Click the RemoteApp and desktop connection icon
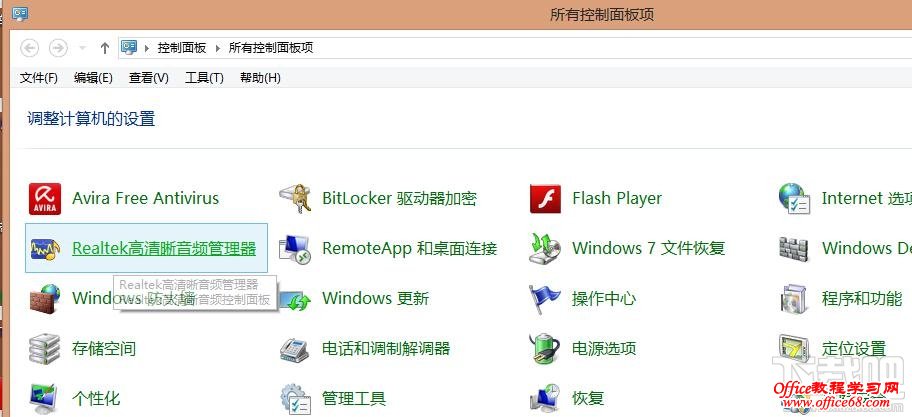The width and height of the screenshot is (912, 417). [296, 249]
